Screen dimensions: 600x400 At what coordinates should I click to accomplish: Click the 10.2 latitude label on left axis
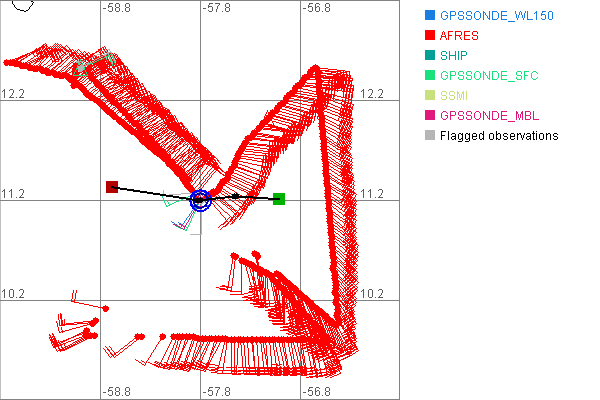click(x=13, y=294)
